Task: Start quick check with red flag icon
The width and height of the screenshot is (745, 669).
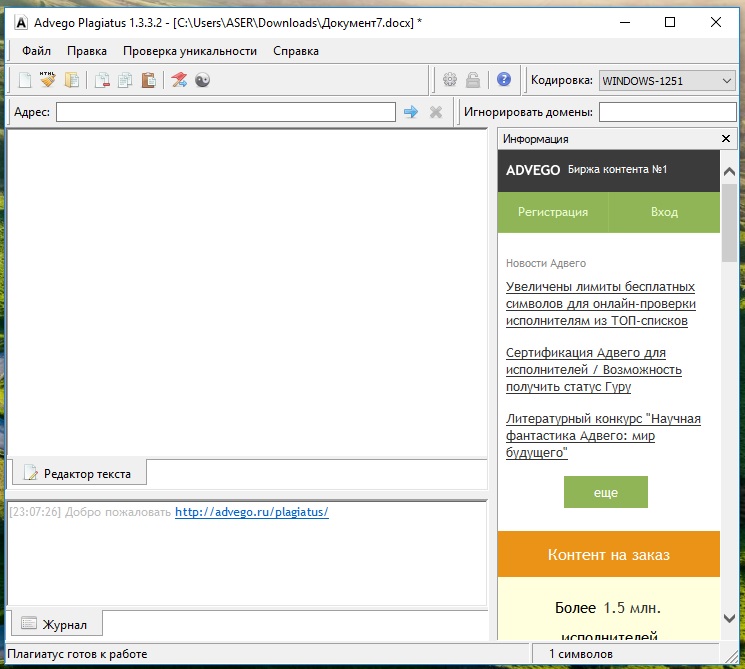Action: tap(179, 80)
